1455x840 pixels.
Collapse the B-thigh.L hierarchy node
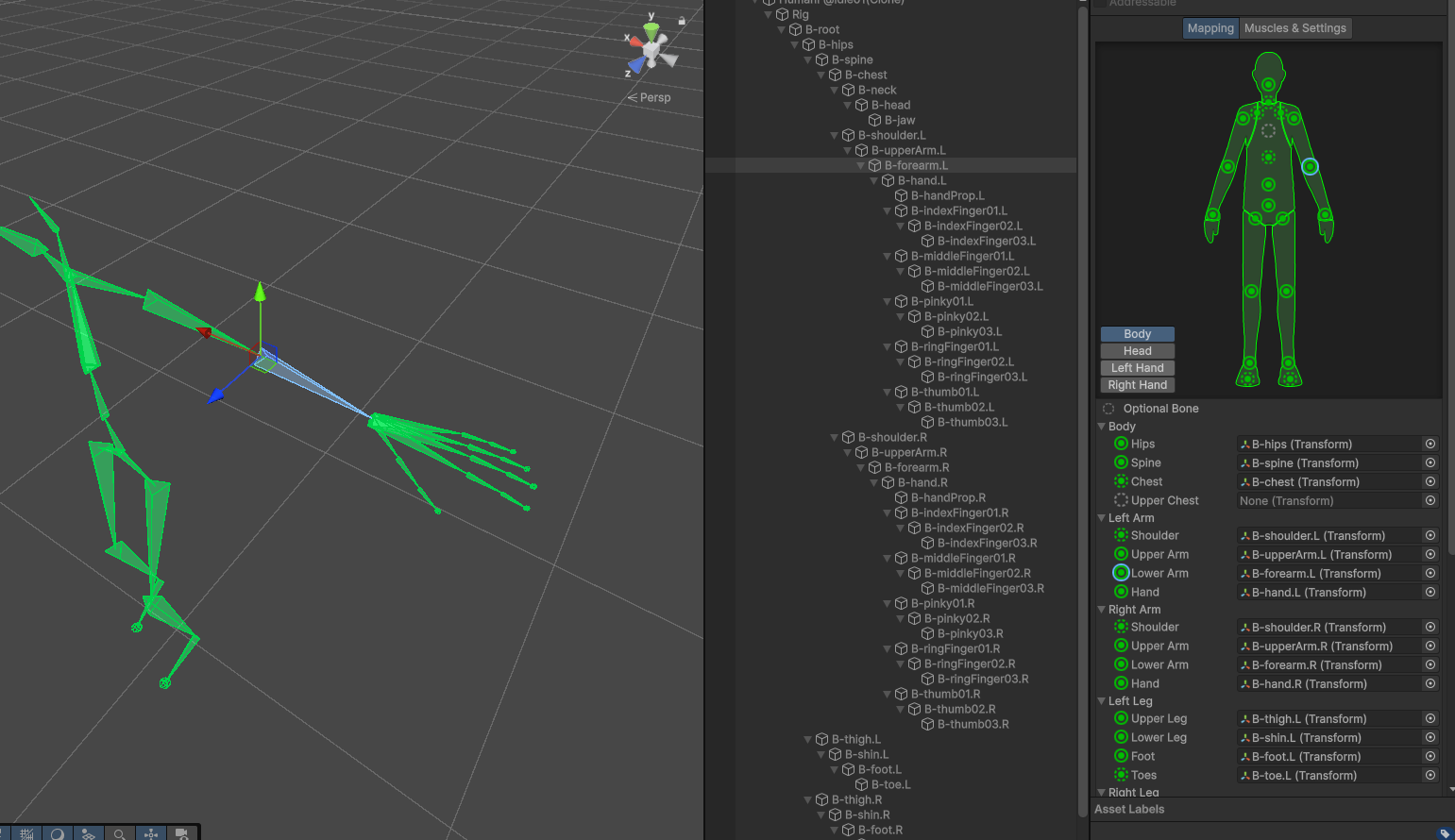click(808, 739)
